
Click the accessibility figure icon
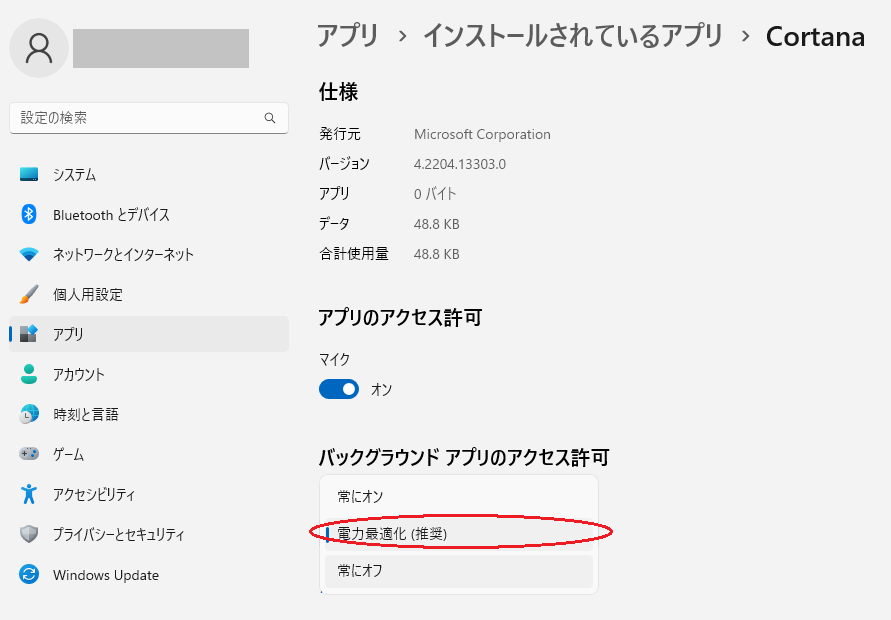point(29,494)
